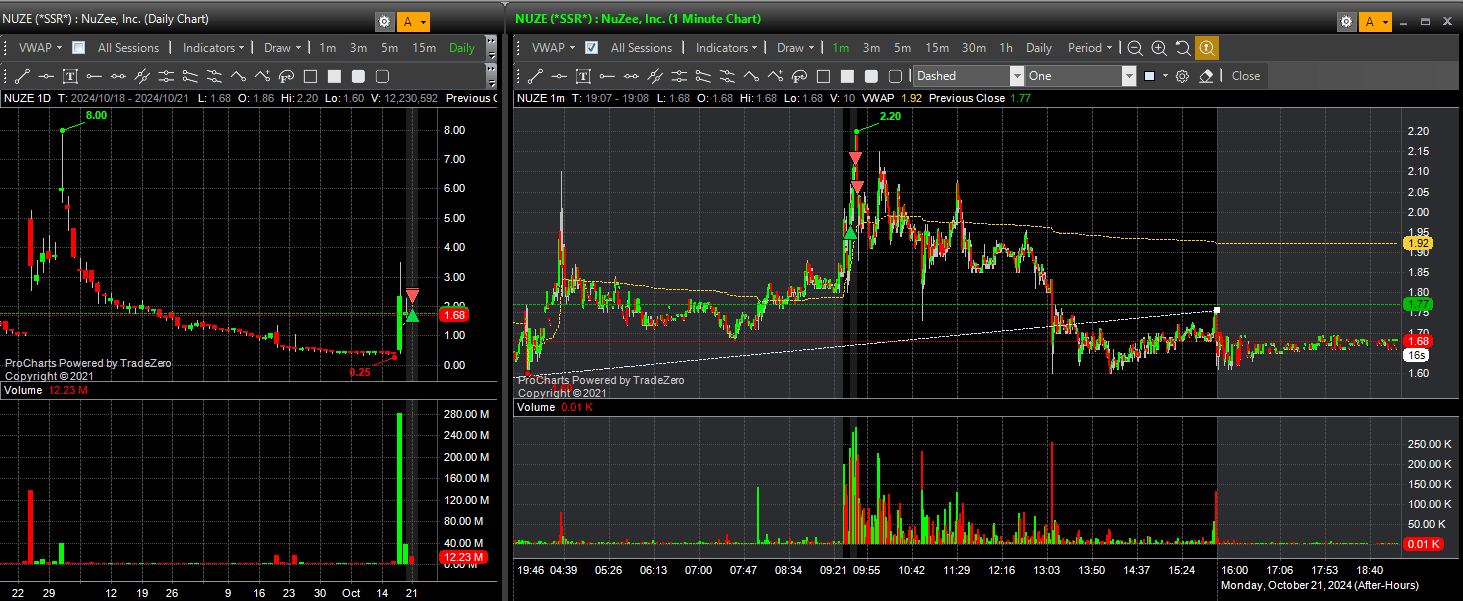Switch 1 Minute chart to 30m timeframe
1463x601 pixels.
(x=973, y=48)
